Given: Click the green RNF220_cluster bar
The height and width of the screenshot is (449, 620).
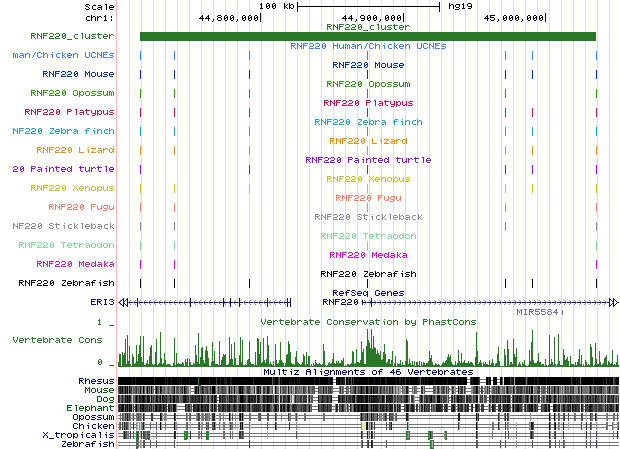Looking at the screenshot, I should pyautogui.click(x=367, y=37).
